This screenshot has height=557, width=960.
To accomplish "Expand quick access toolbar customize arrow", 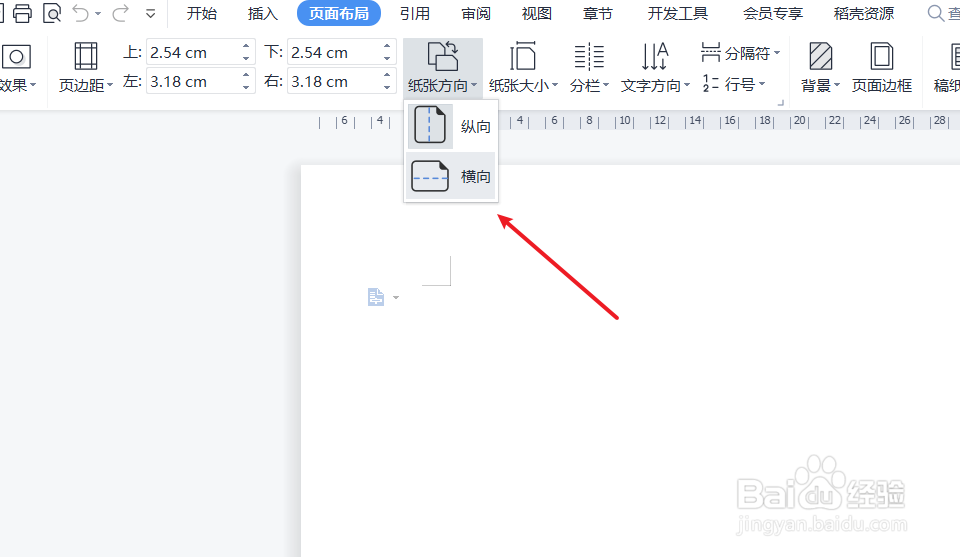I will 150,13.
